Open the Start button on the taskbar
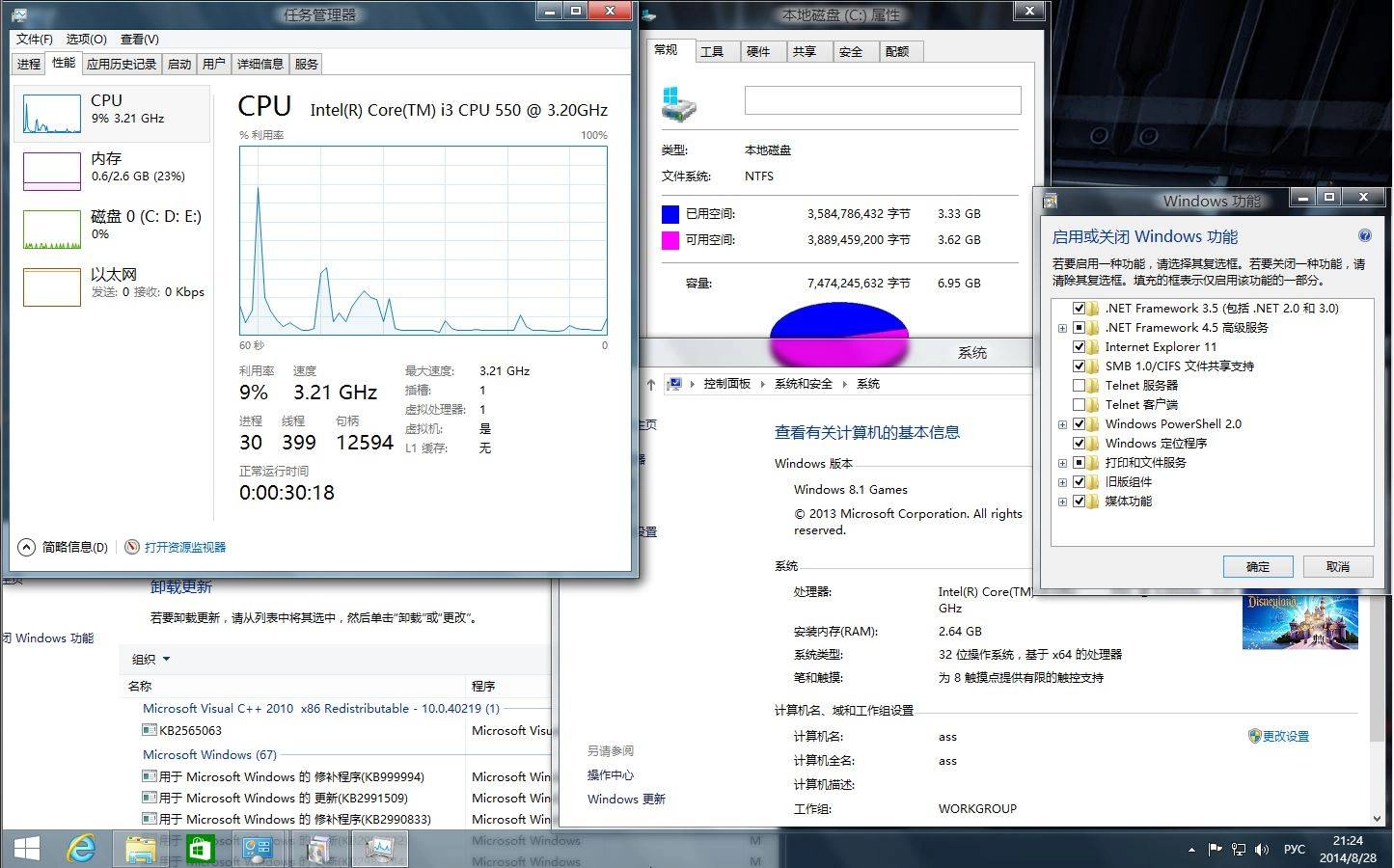 (27, 849)
